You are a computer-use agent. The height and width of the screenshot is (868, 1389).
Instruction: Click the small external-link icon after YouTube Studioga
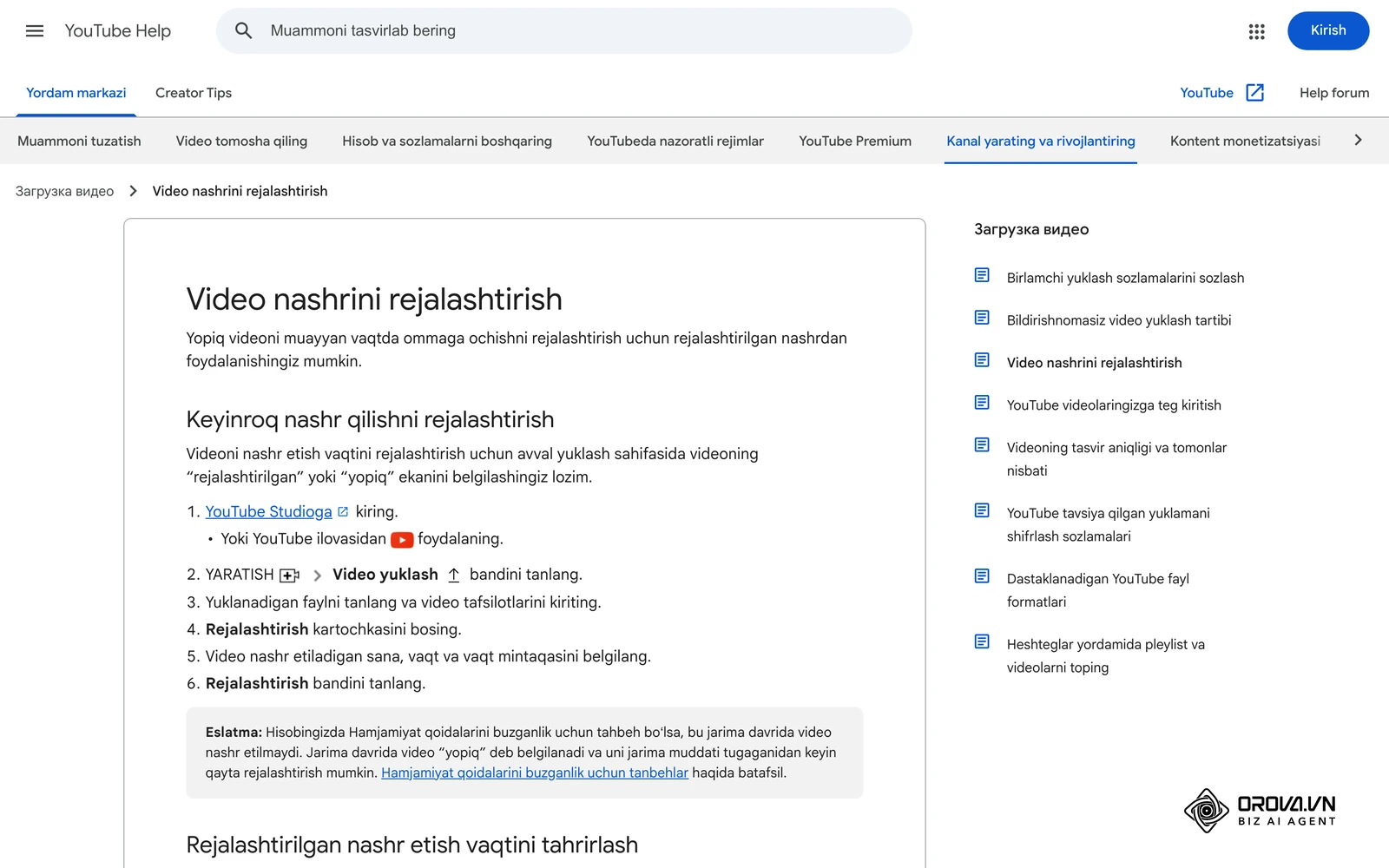[343, 512]
